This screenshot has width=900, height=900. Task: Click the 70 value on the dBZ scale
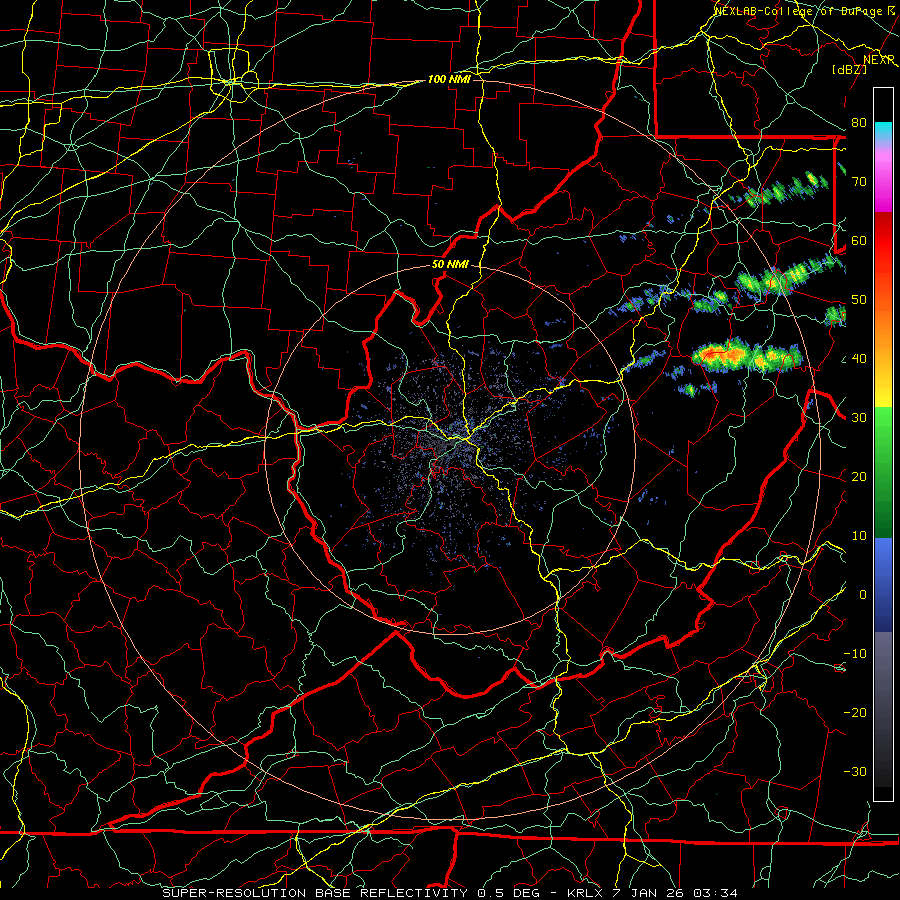pos(859,182)
